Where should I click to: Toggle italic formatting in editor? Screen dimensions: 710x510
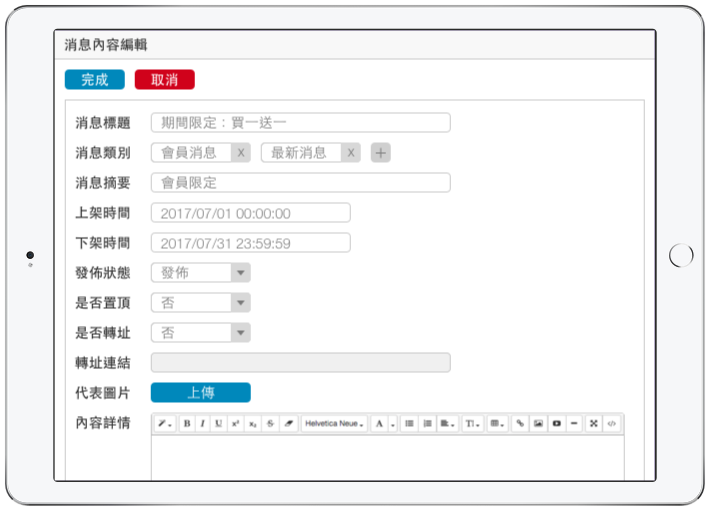click(x=202, y=424)
